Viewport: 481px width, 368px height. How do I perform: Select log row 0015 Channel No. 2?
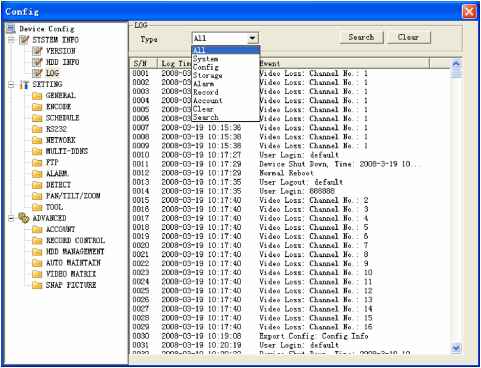click(289, 200)
